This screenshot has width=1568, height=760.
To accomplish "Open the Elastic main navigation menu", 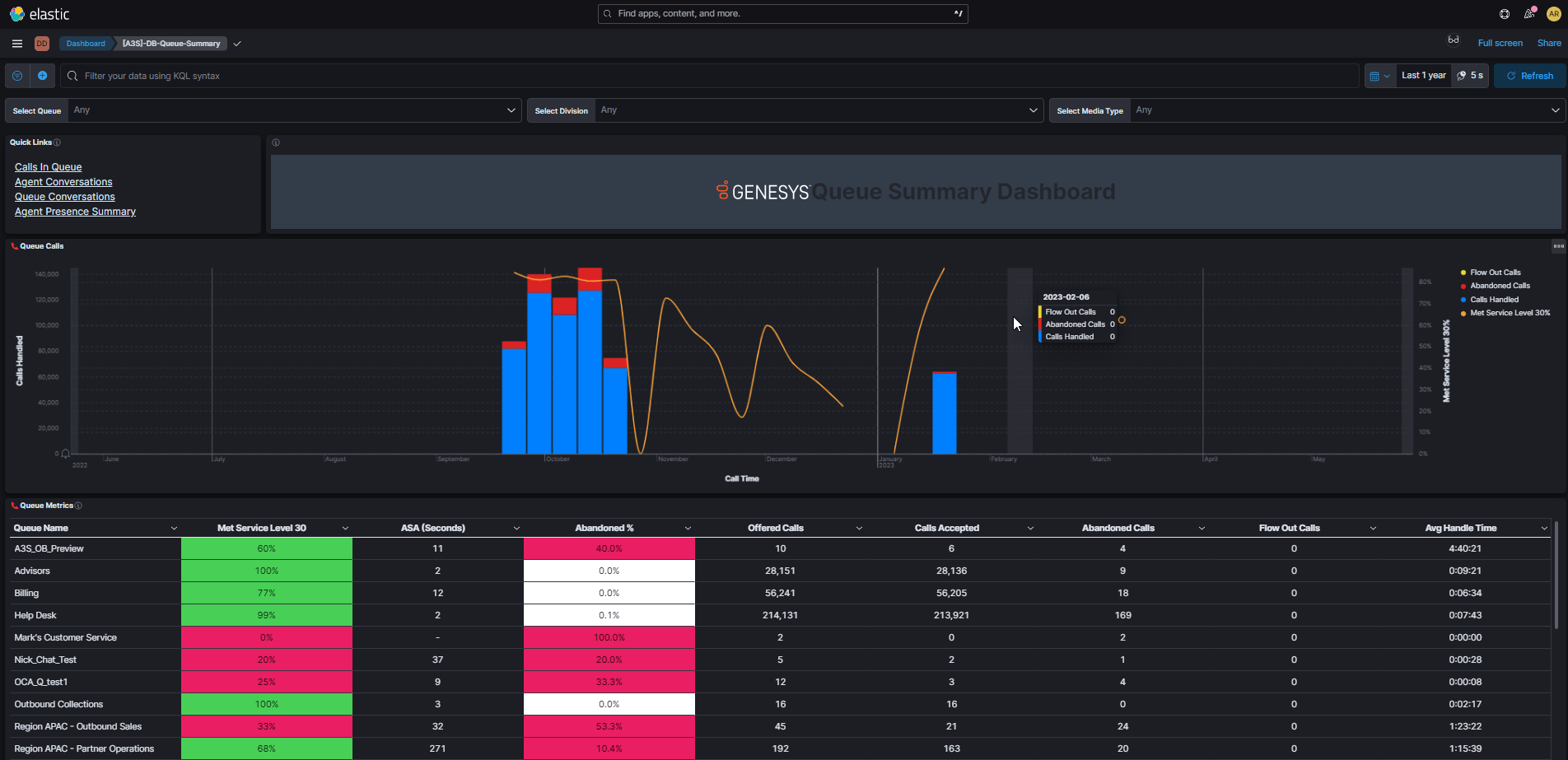I will click(x=17, y=43).
